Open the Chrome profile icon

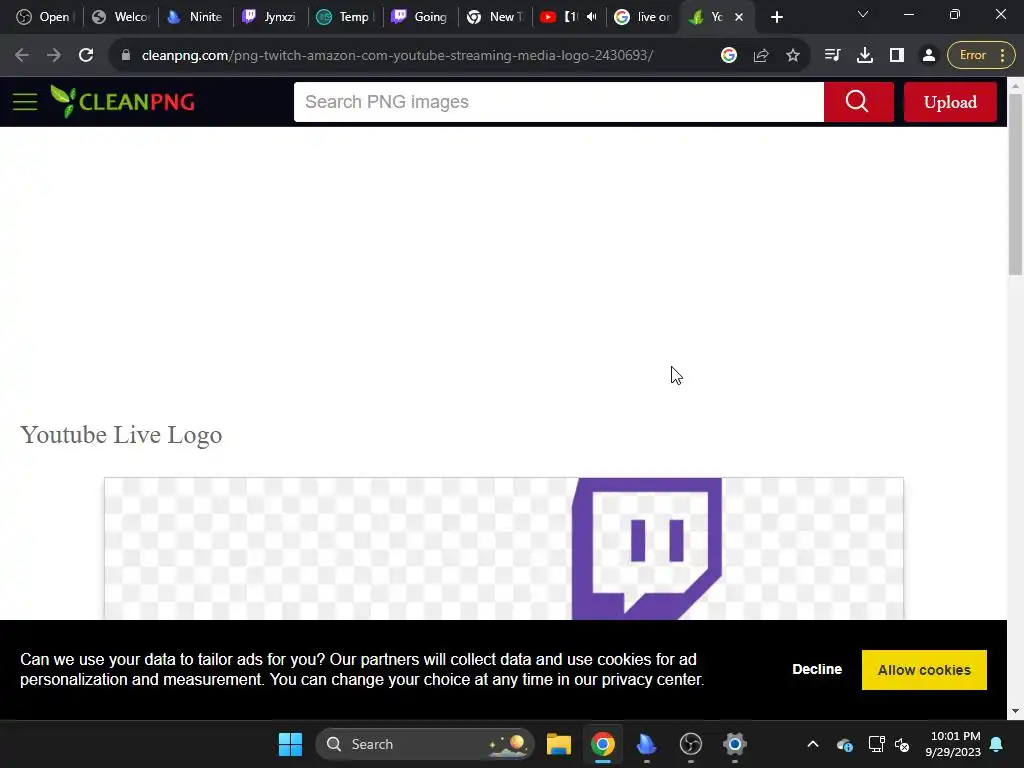click(929, 56)
